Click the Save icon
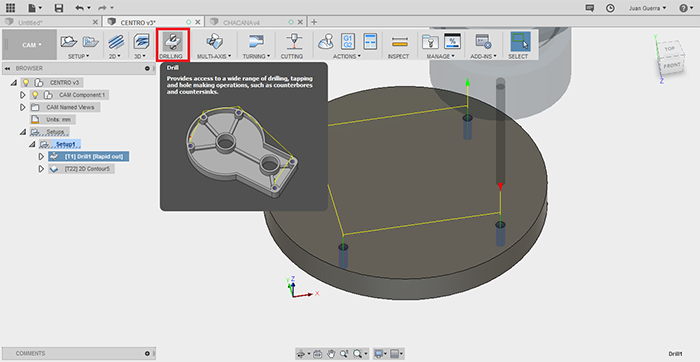Image resolution: width=700 pixels, height=362 pixels. tap(58, 8)
